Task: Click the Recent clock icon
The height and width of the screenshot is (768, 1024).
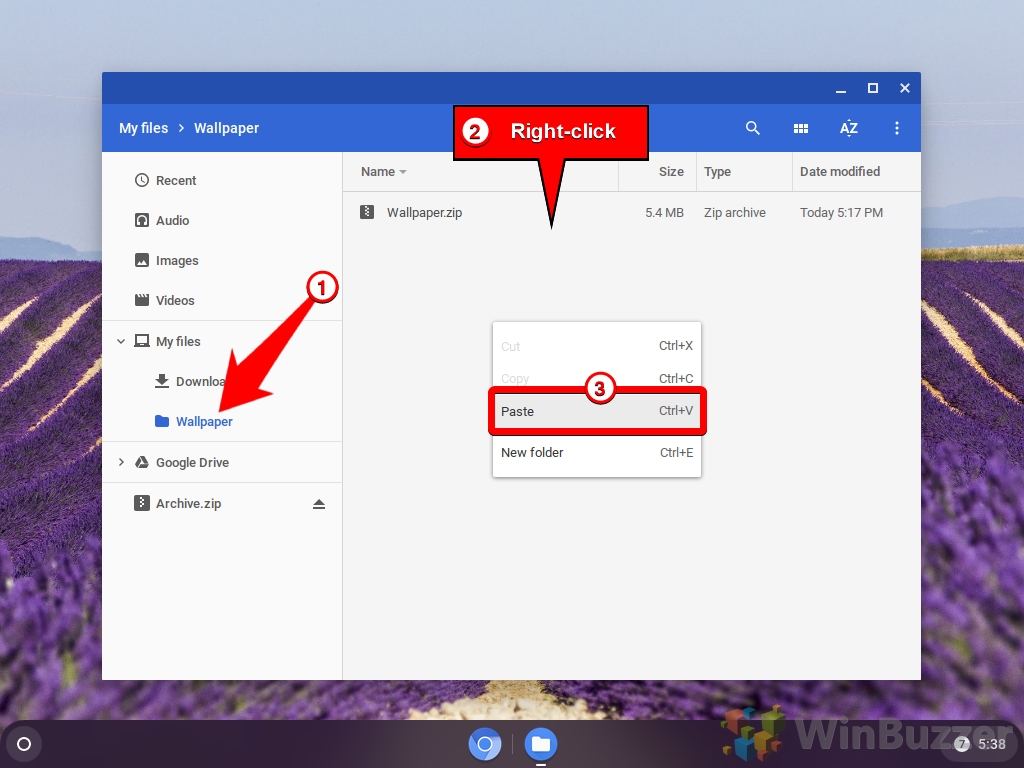Action: 142,180
